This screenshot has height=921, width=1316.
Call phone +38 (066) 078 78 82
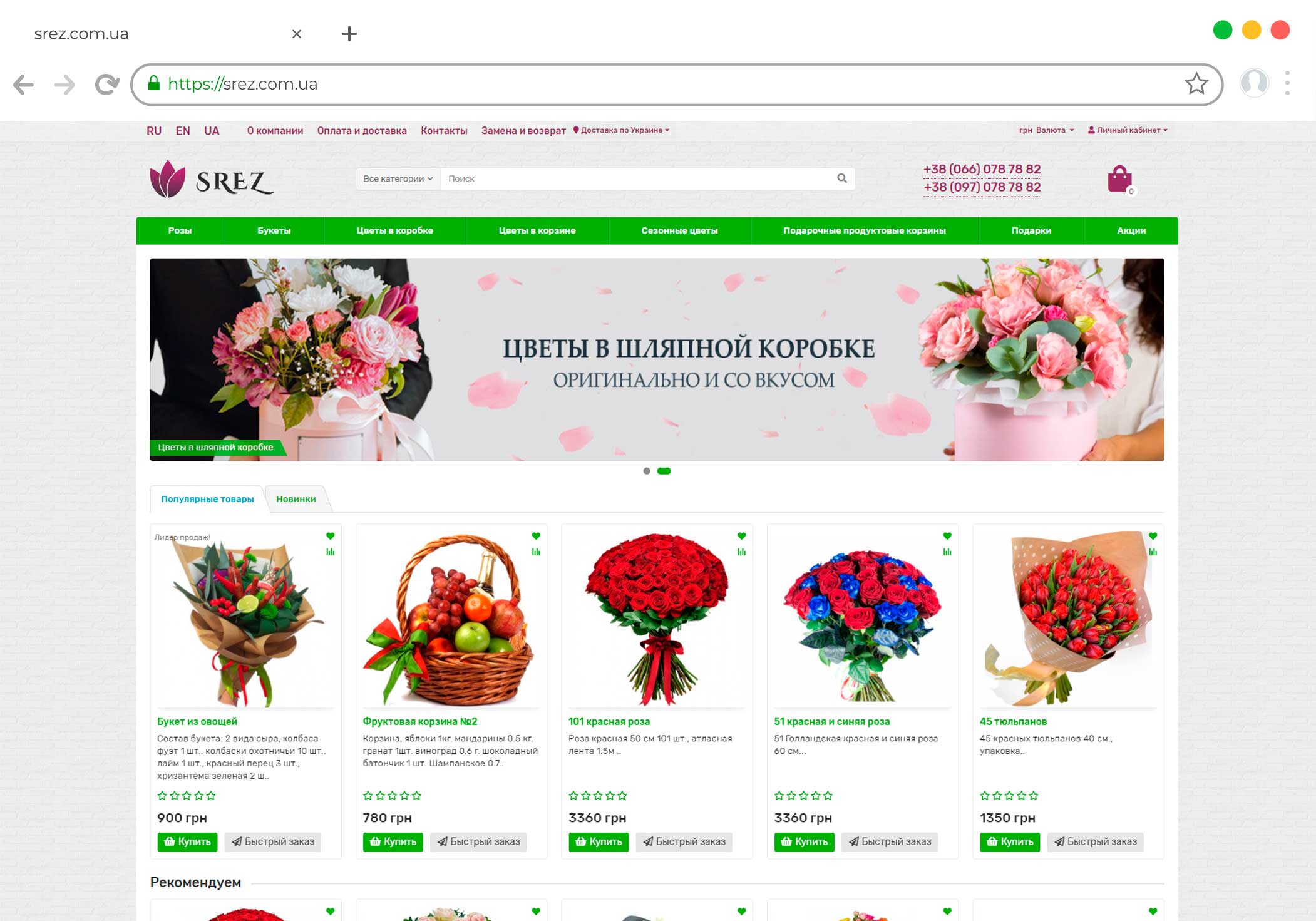pyautogui.click(x=982, y=169)
